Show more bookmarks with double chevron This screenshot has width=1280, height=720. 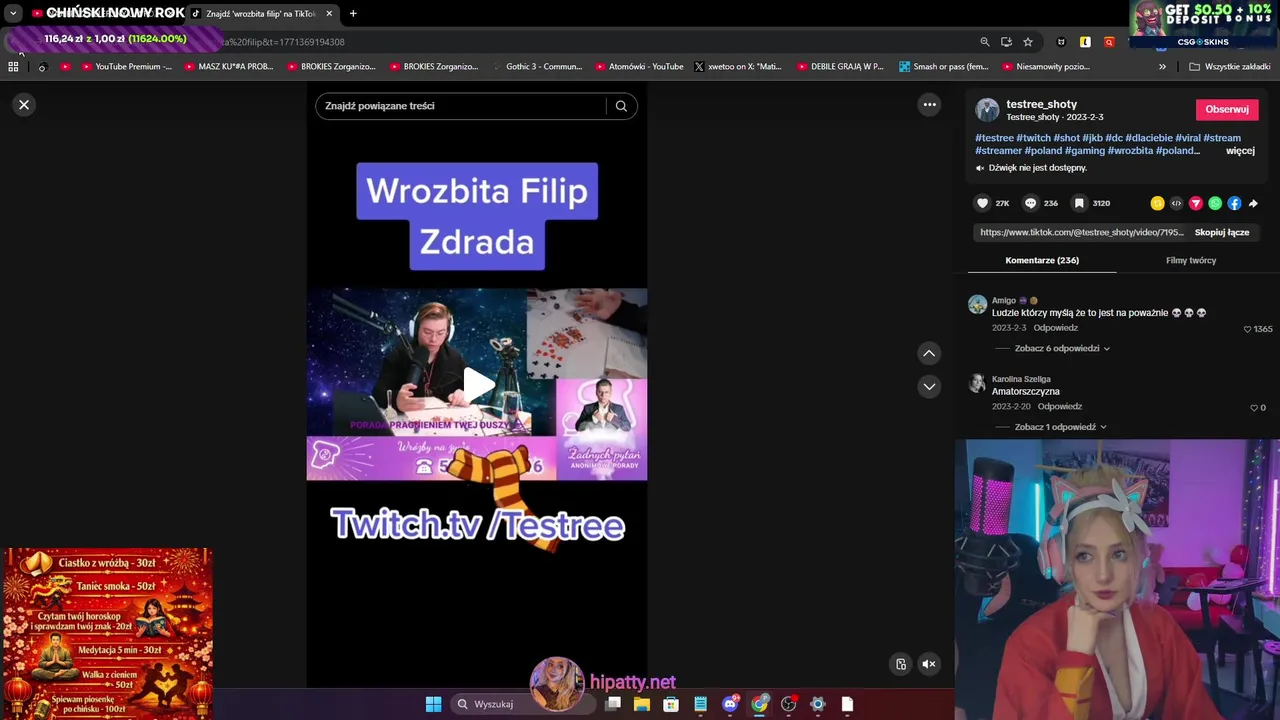1162,67
